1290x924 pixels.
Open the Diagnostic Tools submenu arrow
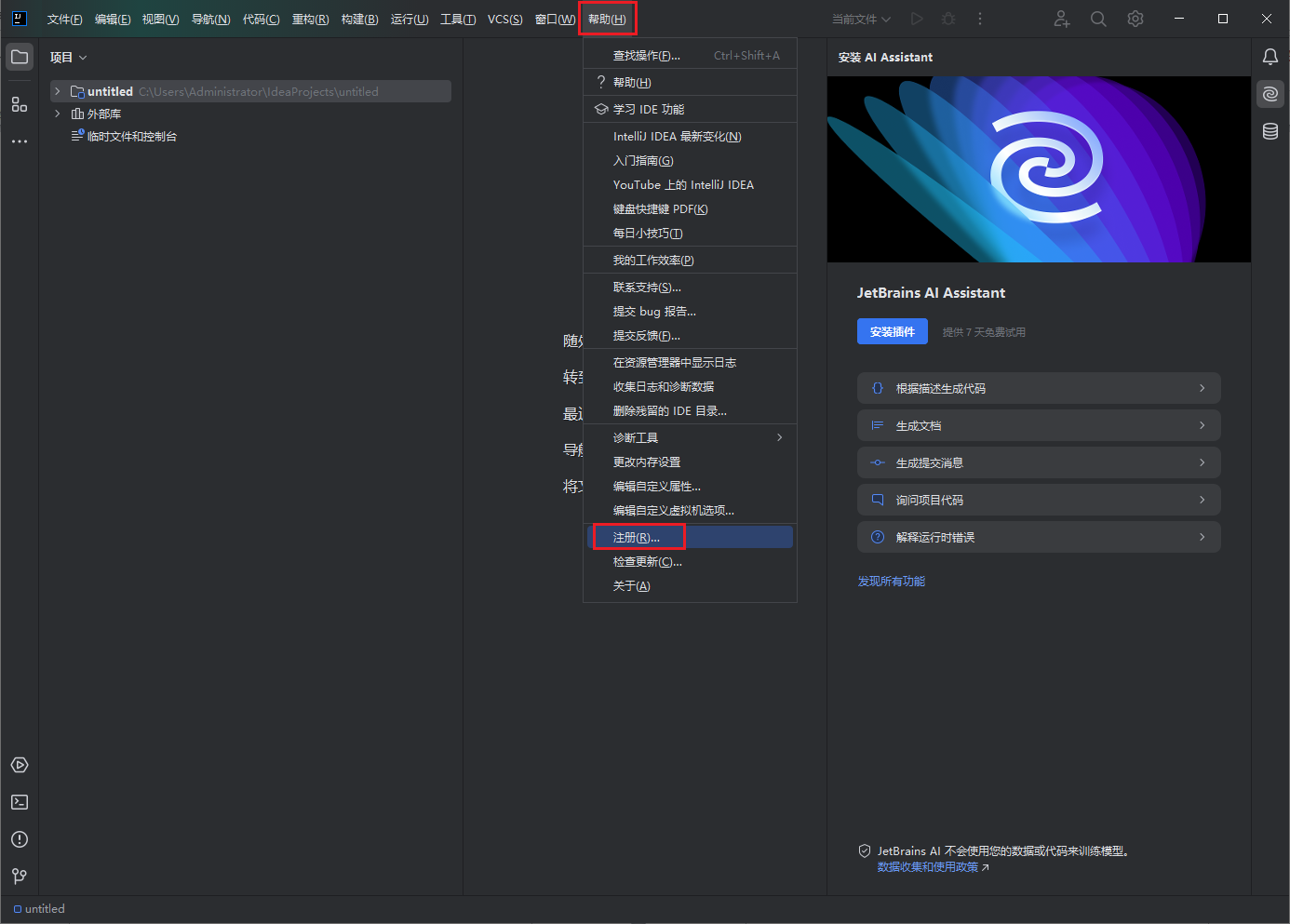[780, 437]
